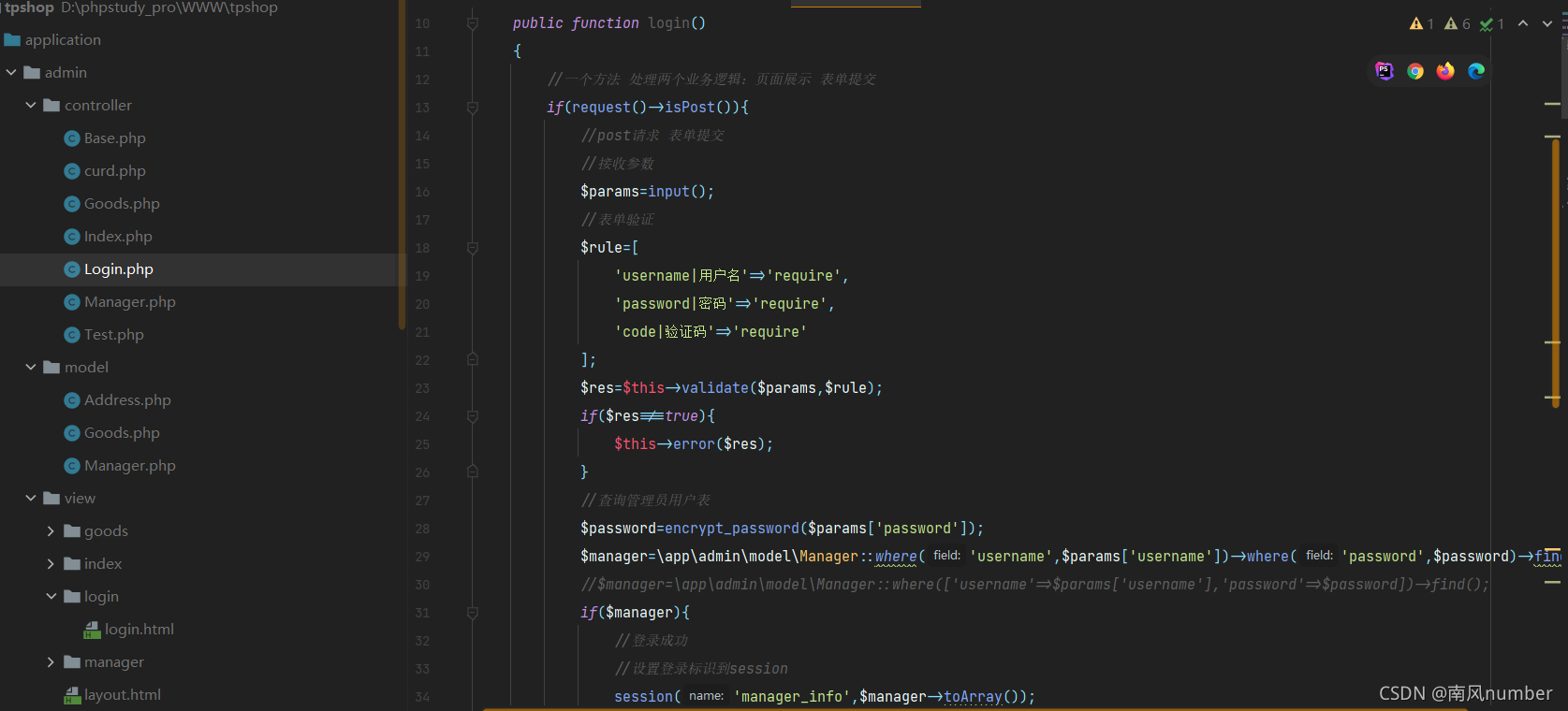Collapse the login folder in view

(51, 596)
